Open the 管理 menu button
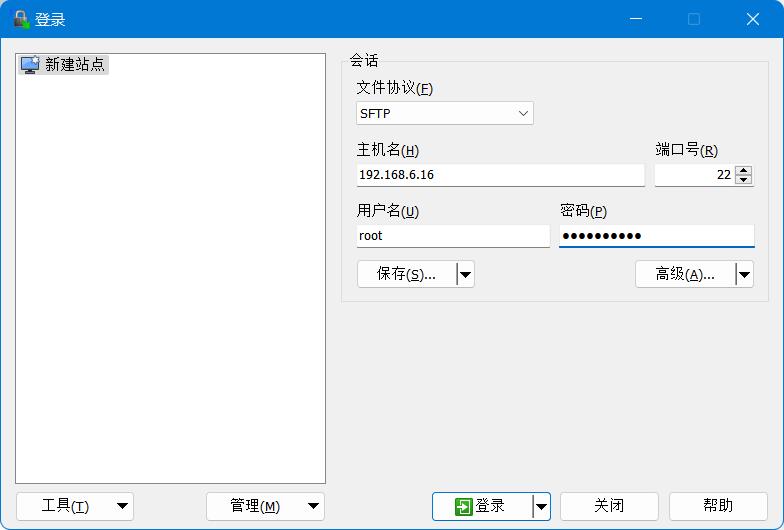Screen dimensions: 784x530 tap(265, 506)
